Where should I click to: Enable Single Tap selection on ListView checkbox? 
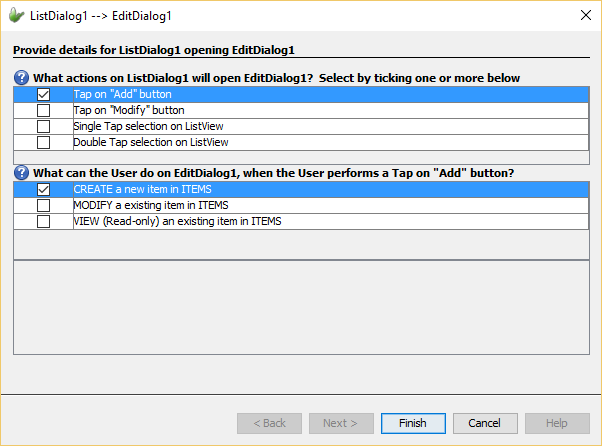point(43,127)
